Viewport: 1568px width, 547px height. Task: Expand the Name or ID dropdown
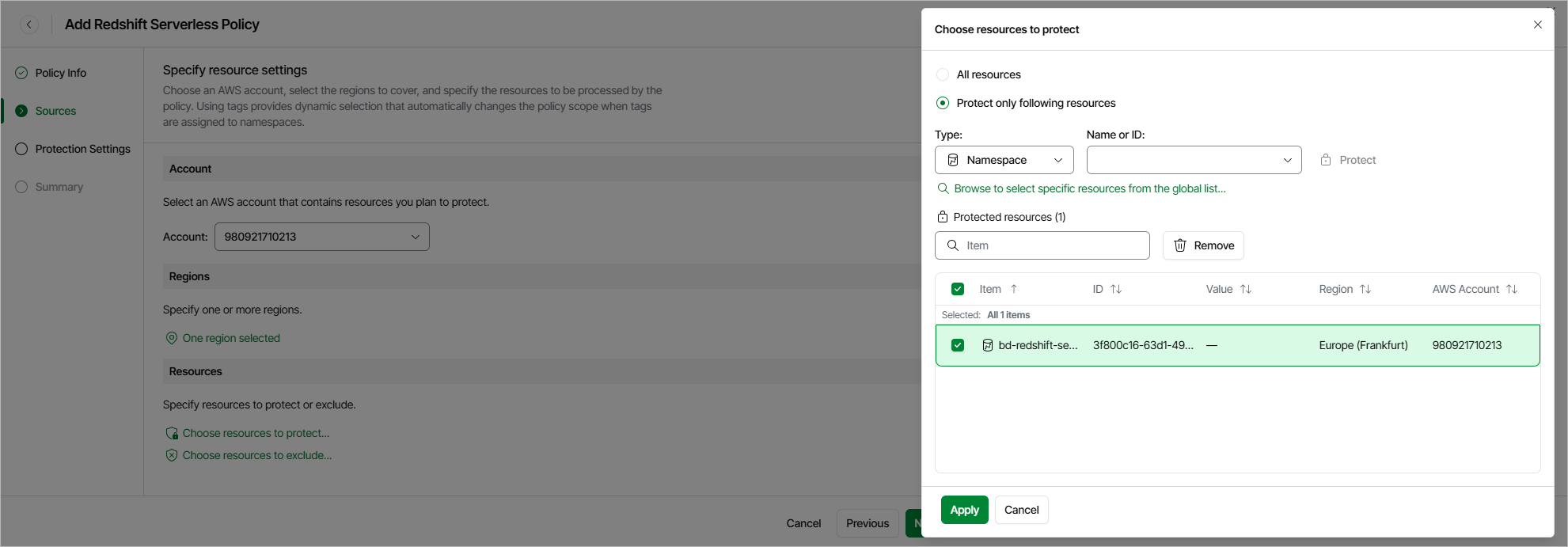pyautogui.click(x=1194, y=160)
